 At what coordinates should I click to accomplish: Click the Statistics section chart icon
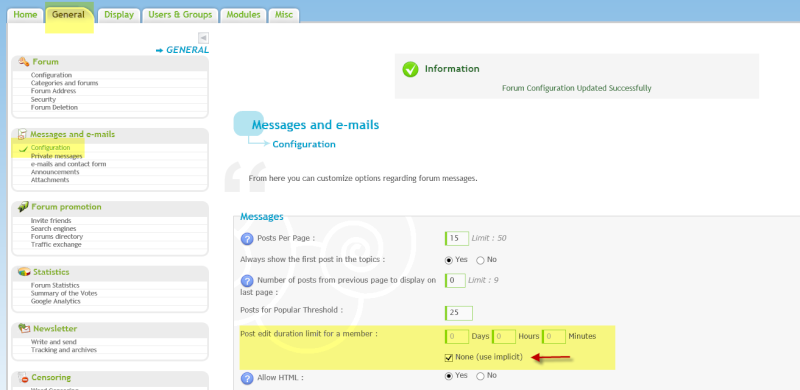(x=24, y=272)
